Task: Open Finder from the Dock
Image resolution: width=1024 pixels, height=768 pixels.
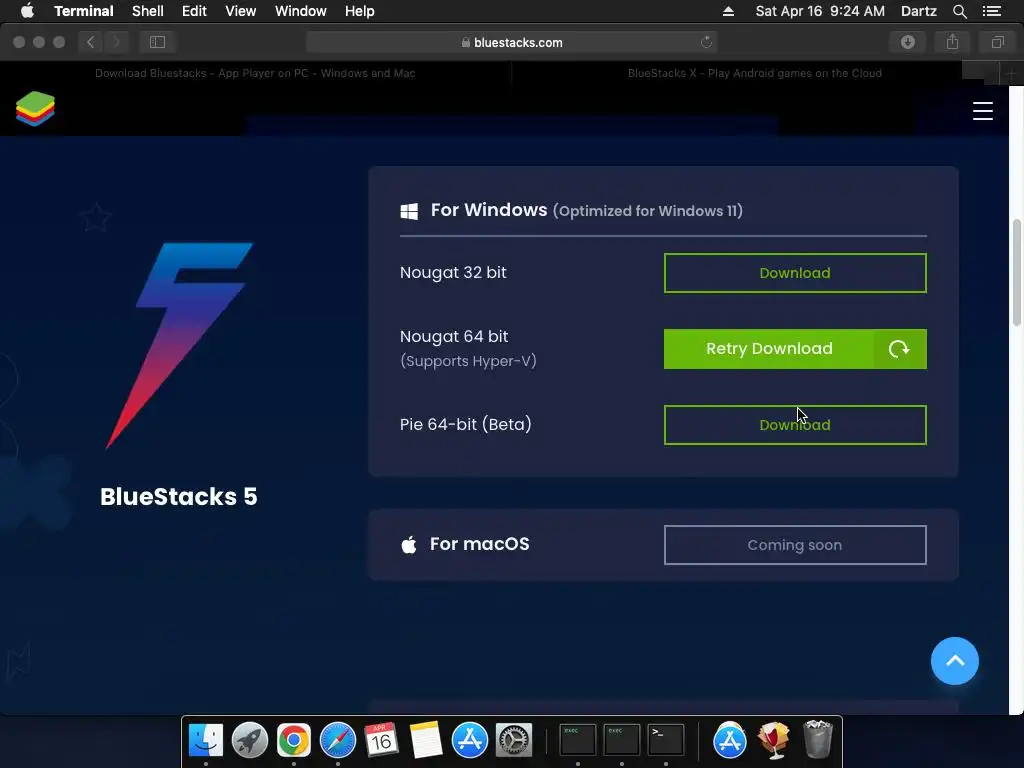Action: 206,740
